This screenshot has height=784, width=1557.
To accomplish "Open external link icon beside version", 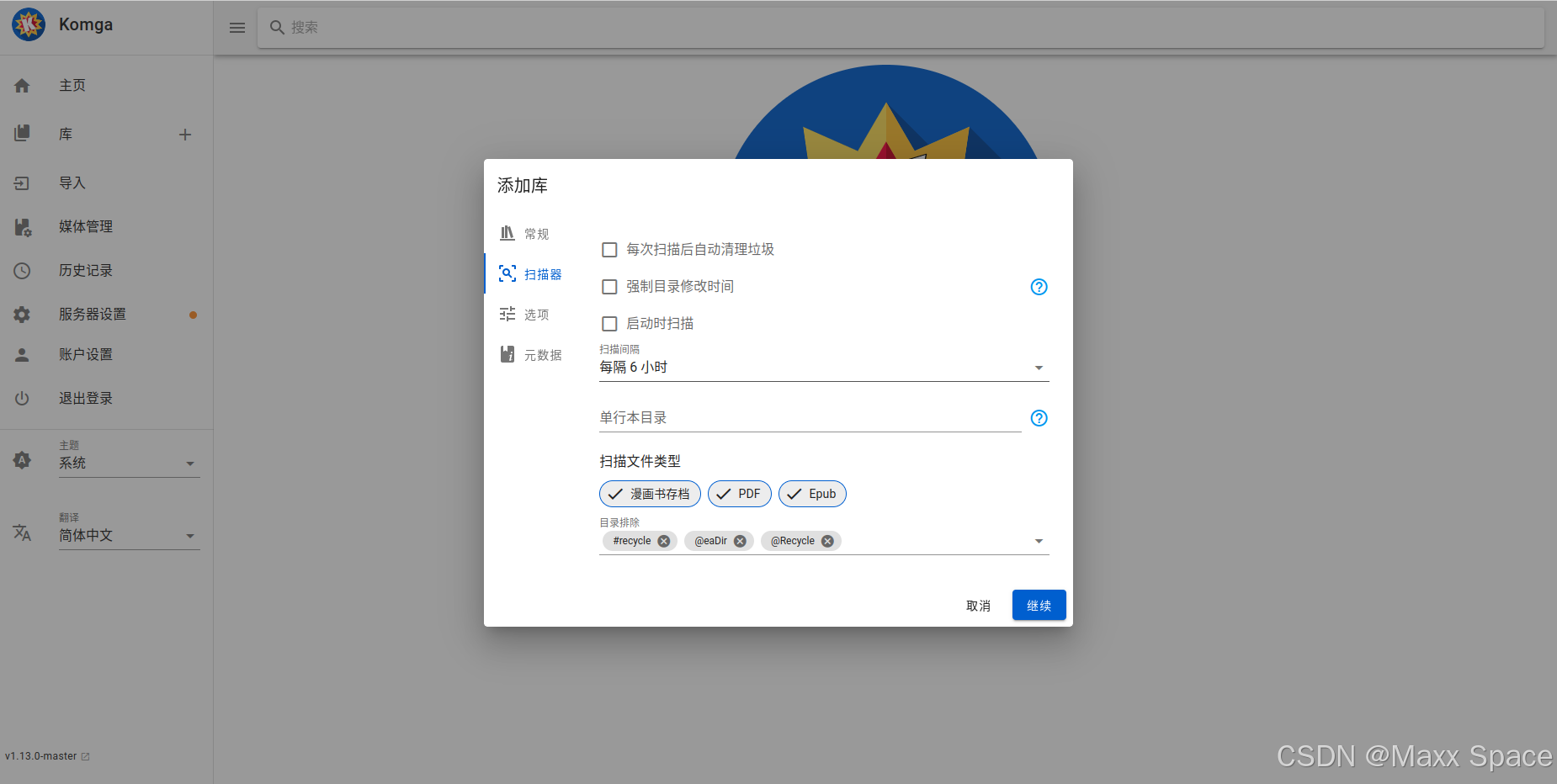I will (85, 756).
